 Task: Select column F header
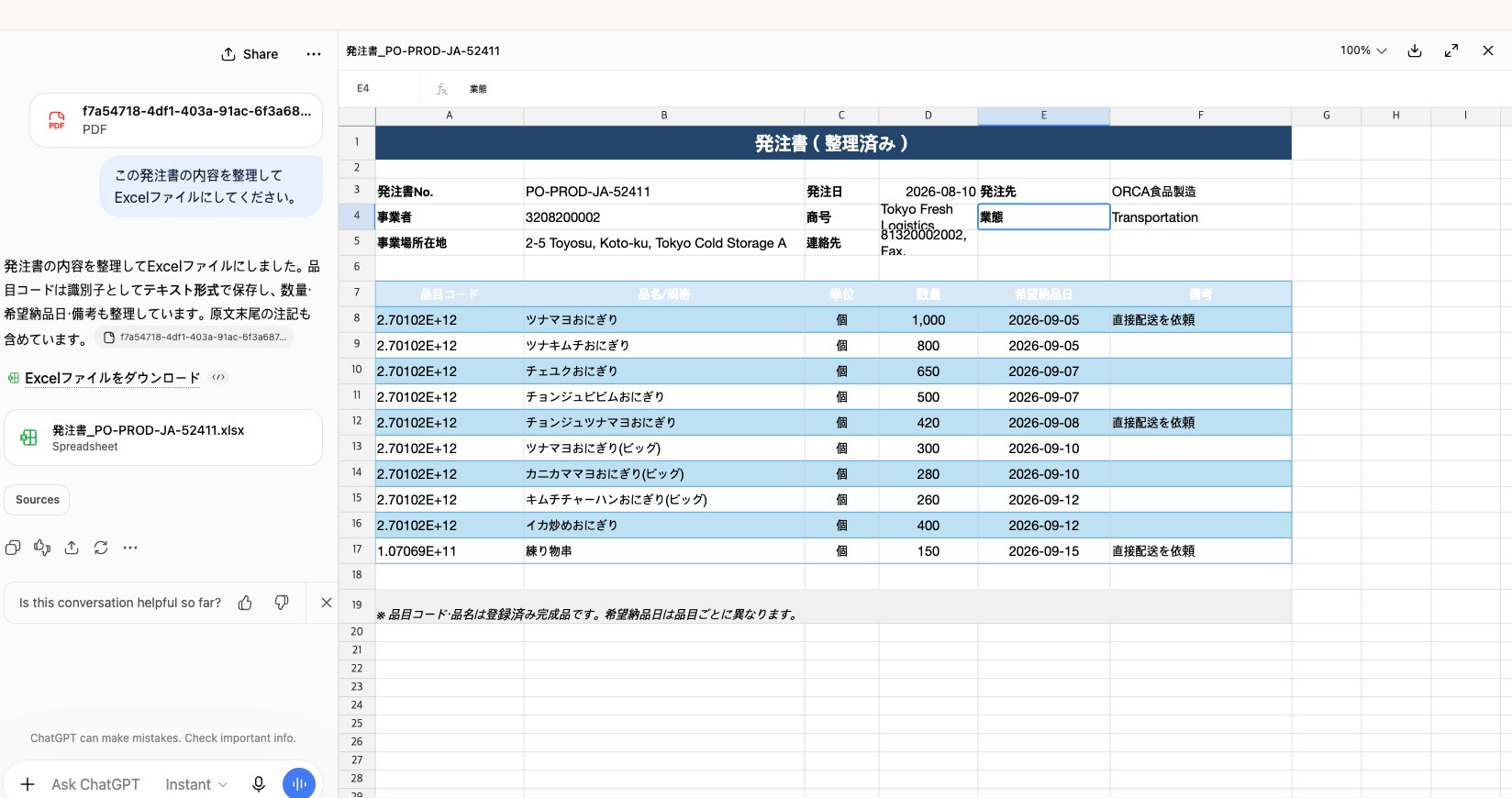(x=1201, y=116)
